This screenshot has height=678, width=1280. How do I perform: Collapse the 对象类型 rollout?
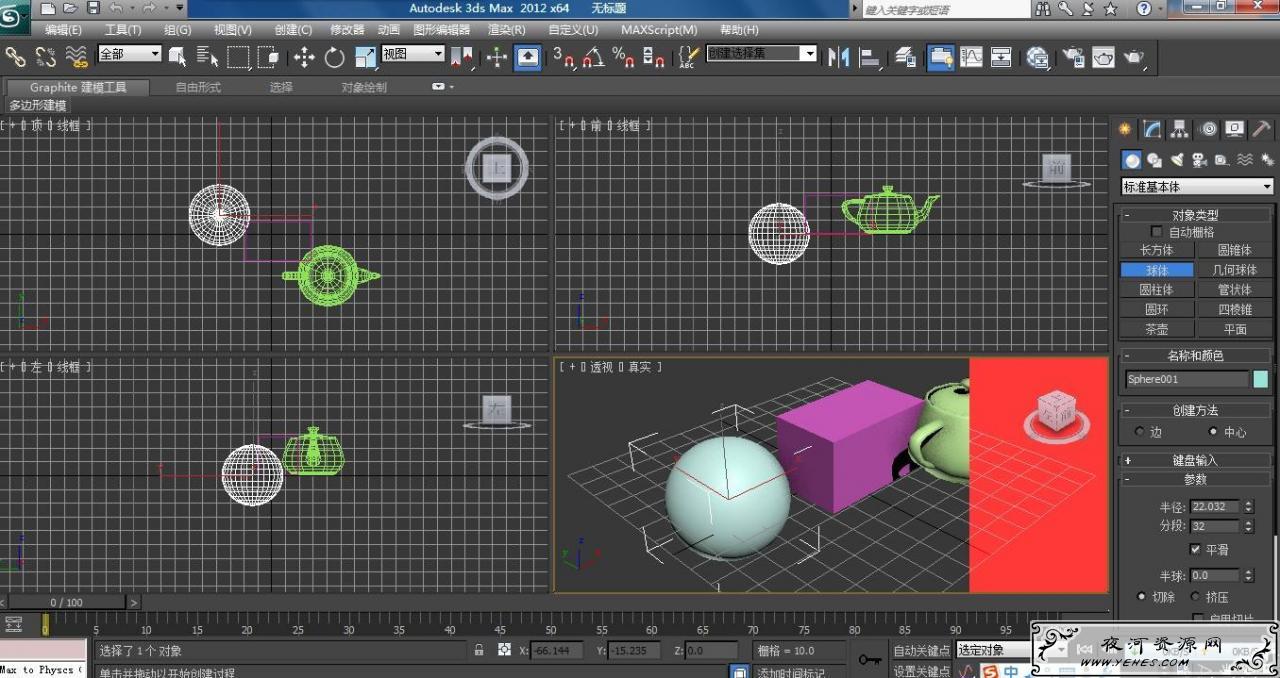1195,215
